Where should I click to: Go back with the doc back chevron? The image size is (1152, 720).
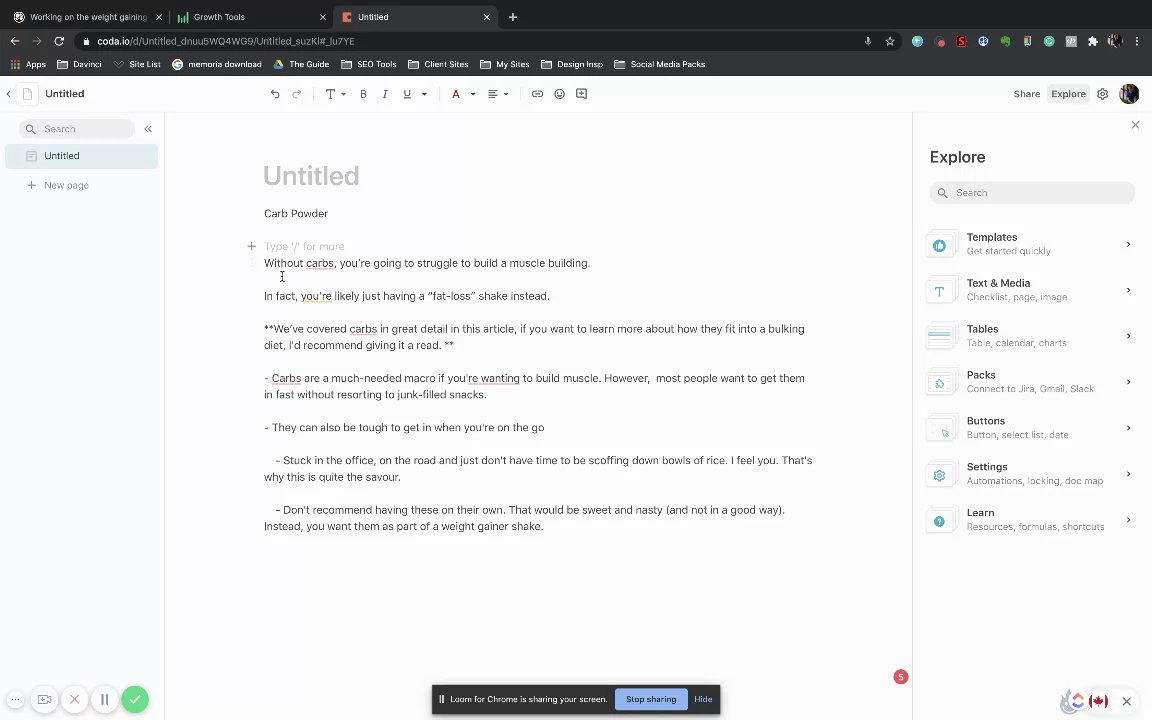[x=8, y=94]
